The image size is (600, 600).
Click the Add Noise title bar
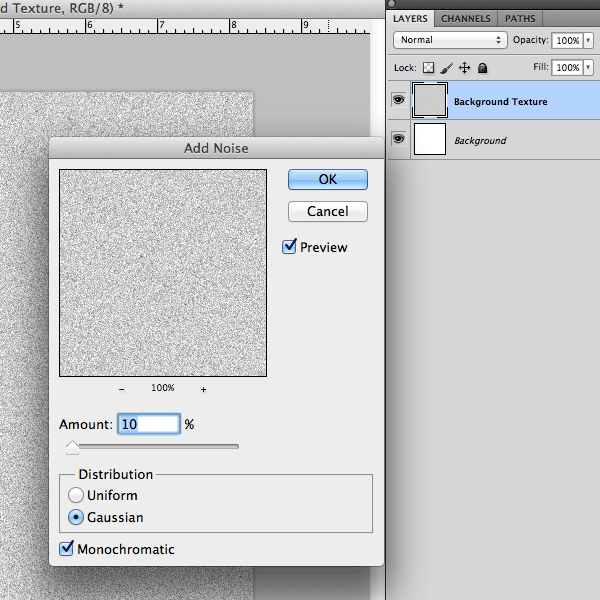[x=216, y=148]
